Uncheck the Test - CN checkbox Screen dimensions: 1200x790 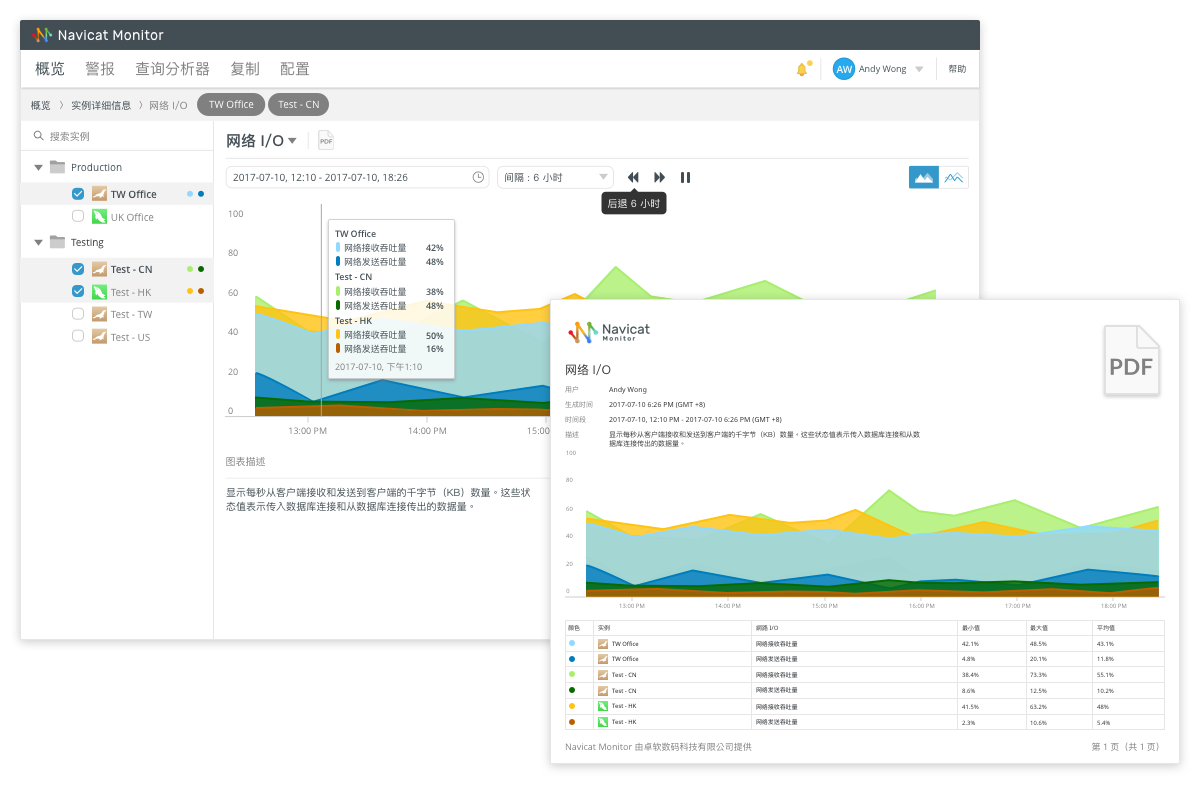point(78,269)
